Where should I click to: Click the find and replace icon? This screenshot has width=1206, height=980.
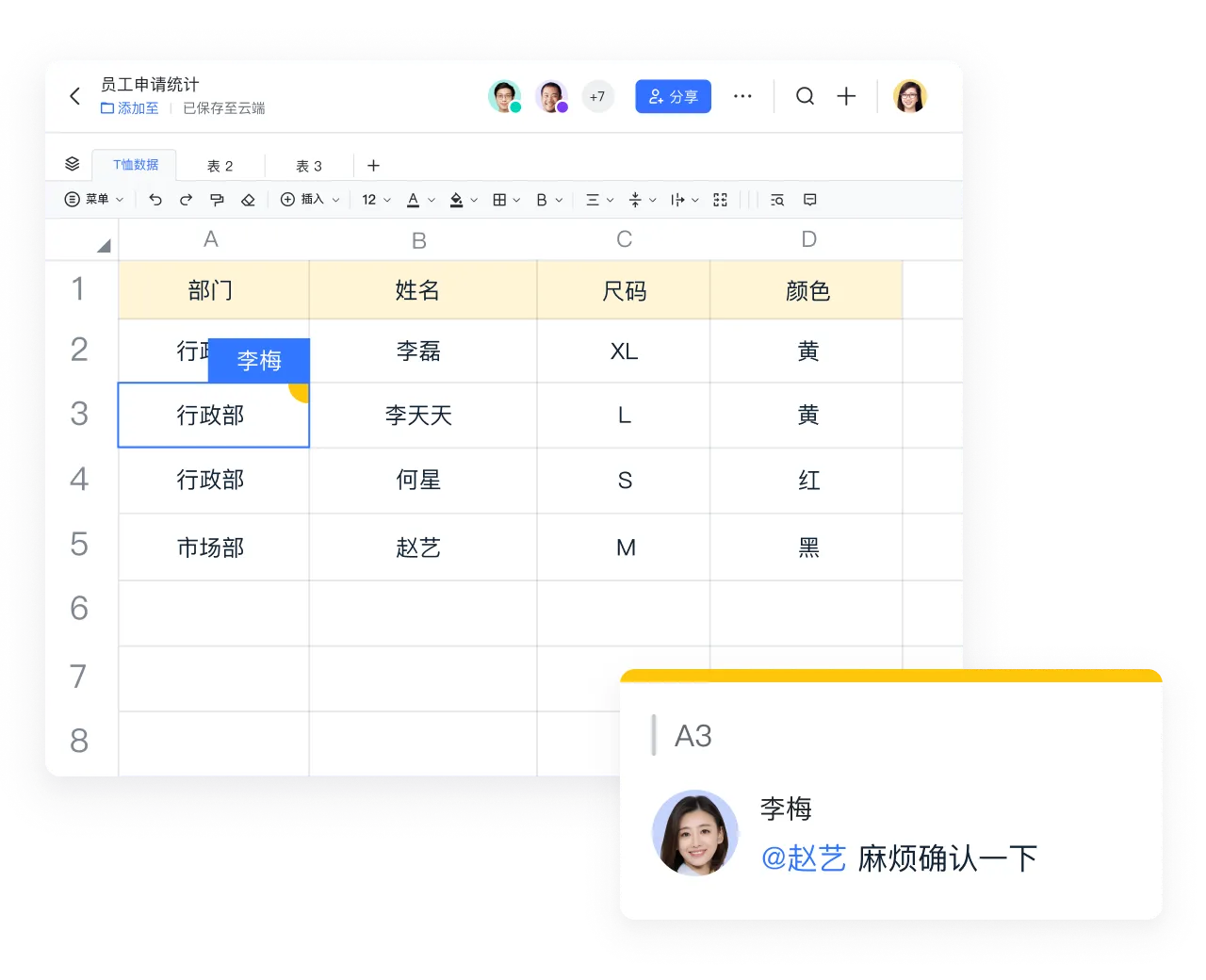click(777, 200)
